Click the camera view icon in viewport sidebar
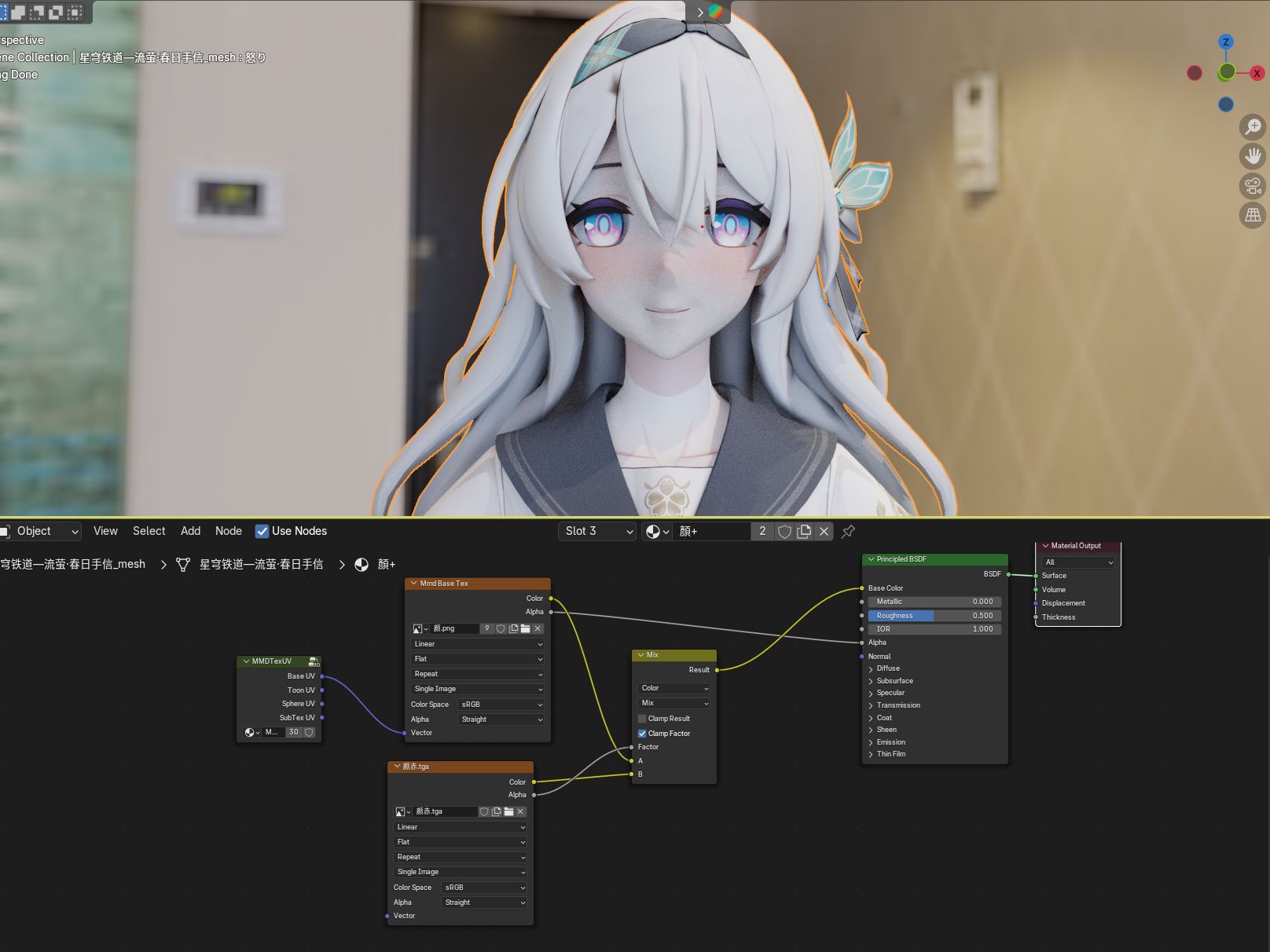 (x=1250, y=186)
